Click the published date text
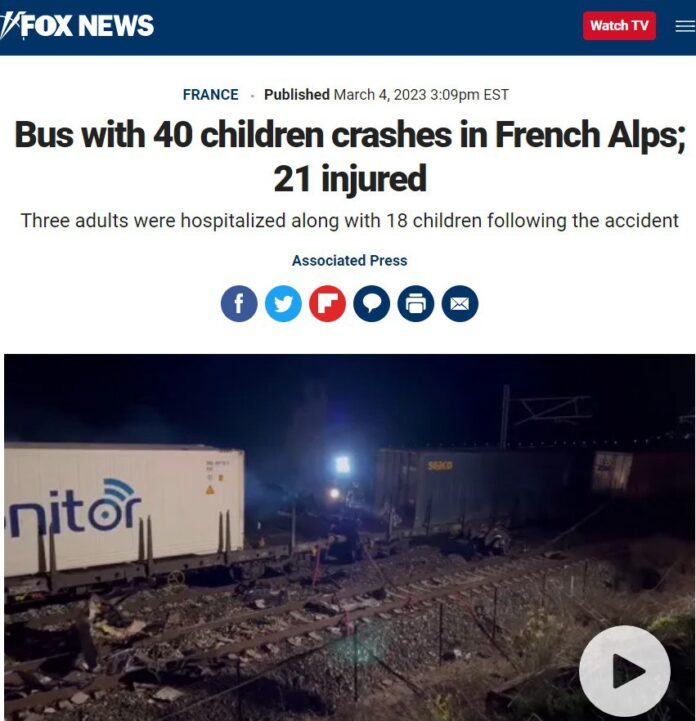Image resolution: width=696 pixels, height=721 pixels. 421,94
